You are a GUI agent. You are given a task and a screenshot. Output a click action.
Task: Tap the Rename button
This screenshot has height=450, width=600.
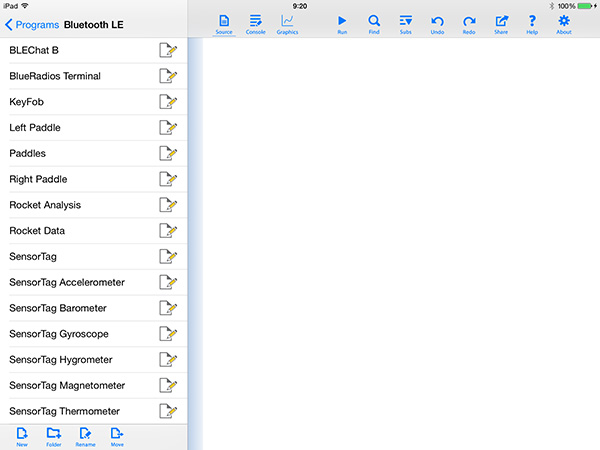[85, 437]
